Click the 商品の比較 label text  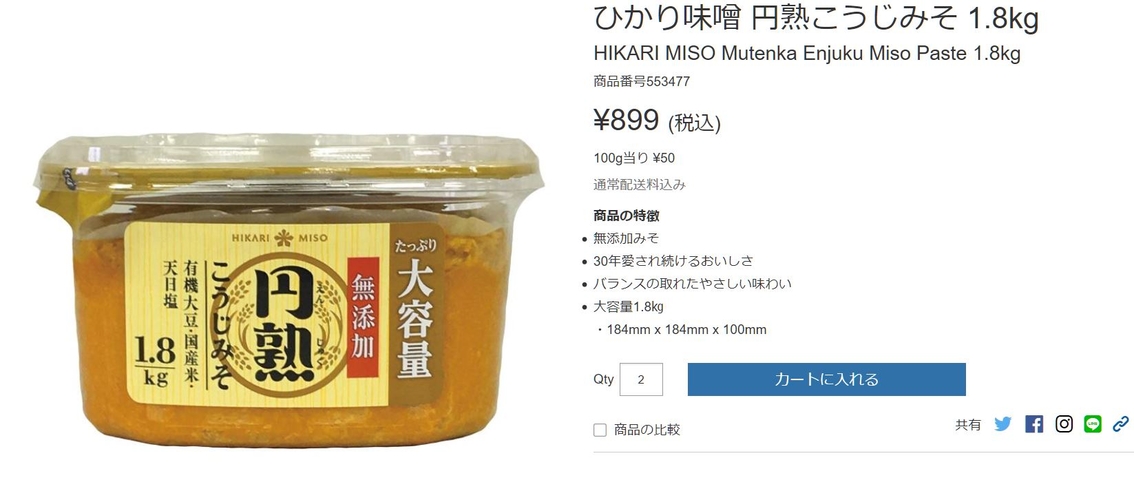[647, 430]
